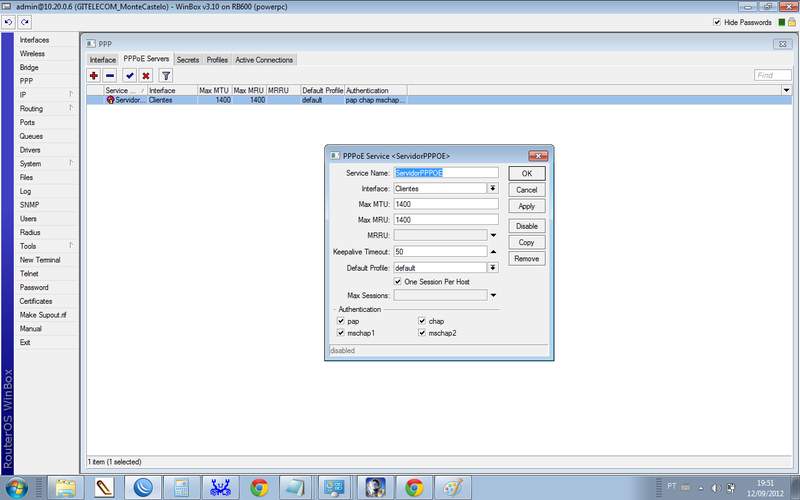Click the red plus Add button

94,76
